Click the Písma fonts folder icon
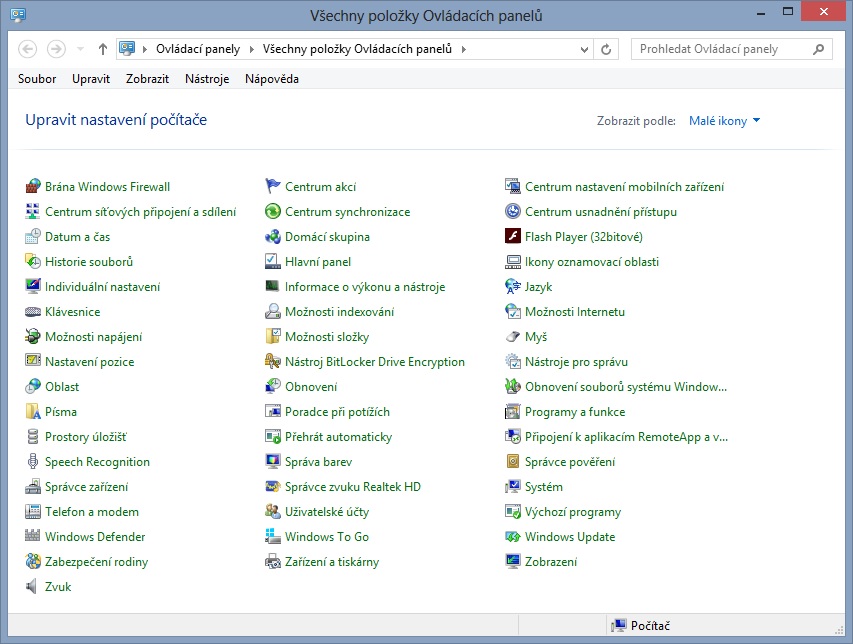This screenshot has width=853, height=644. [33, 412]
